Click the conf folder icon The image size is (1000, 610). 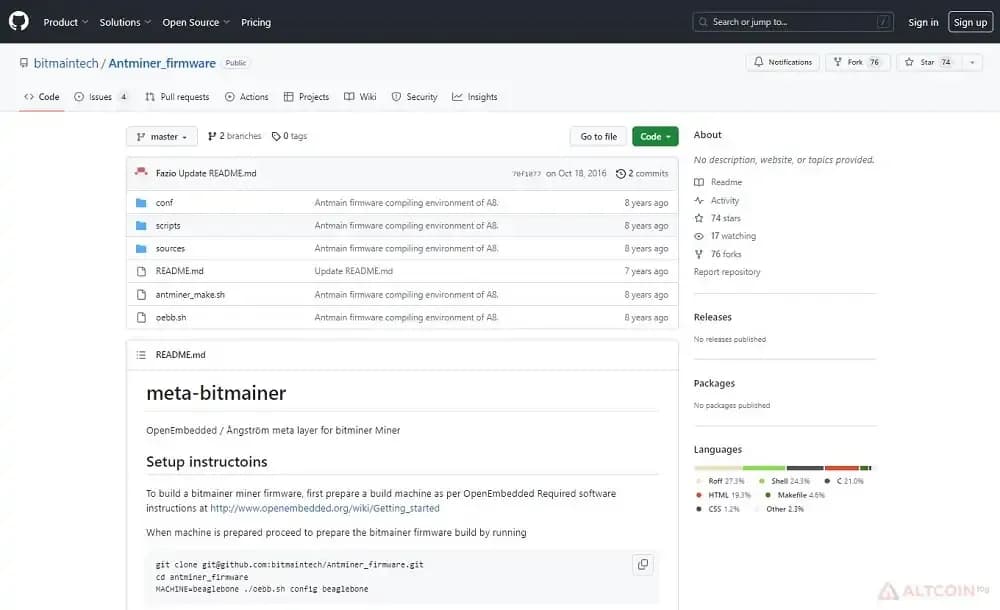(x=141, y=203)
